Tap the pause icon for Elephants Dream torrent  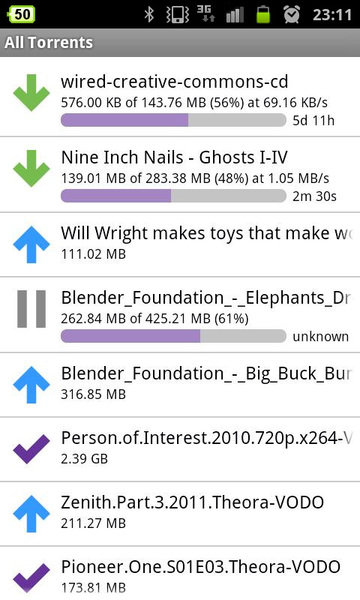31,309
